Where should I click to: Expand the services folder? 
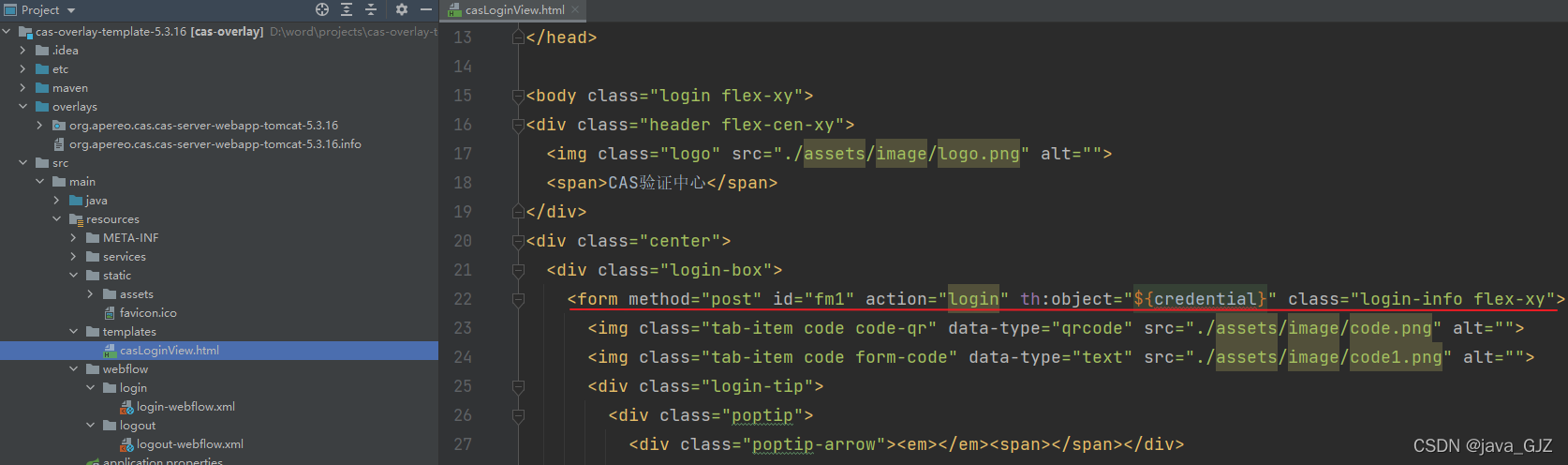click(x=74, y=257)
